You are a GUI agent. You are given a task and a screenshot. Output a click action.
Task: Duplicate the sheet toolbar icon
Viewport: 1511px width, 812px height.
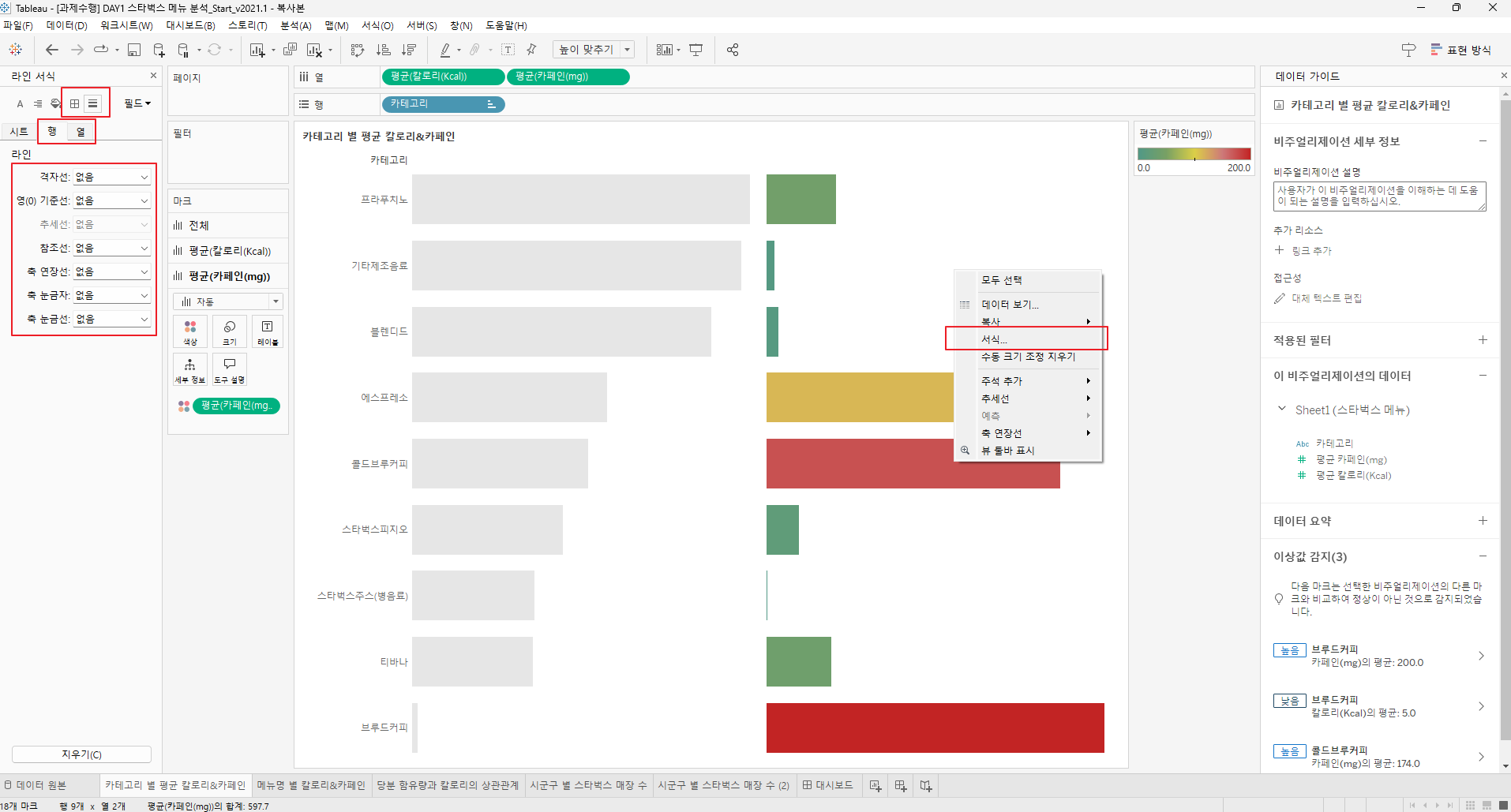[290, 50]
